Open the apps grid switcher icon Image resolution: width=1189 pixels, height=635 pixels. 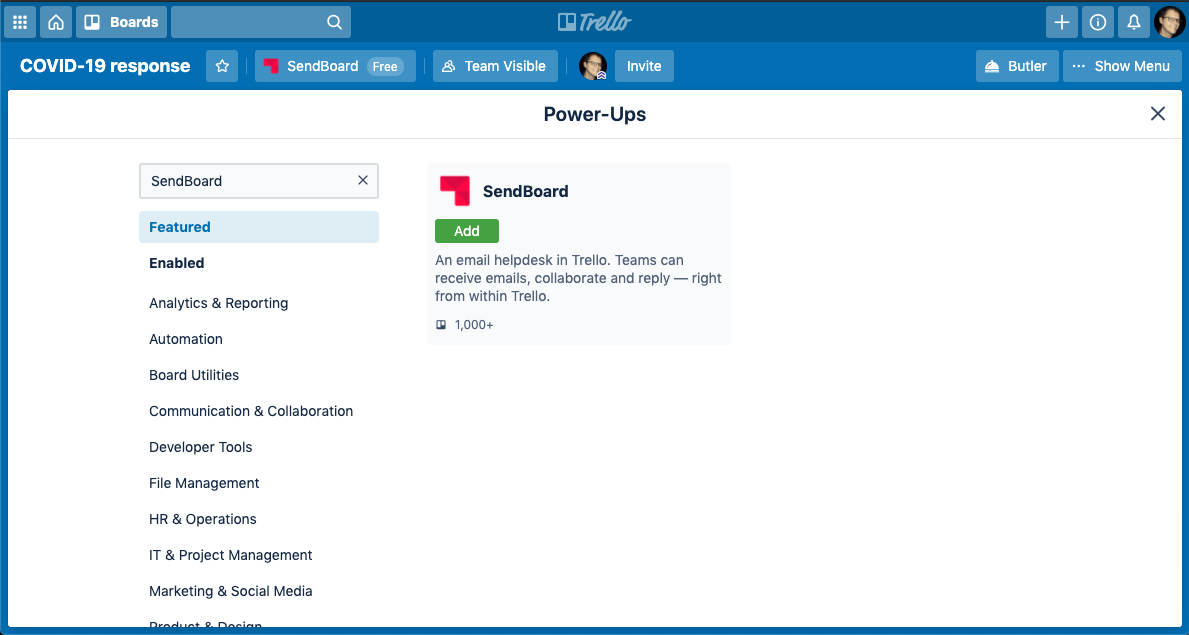[x=20, y=22]
